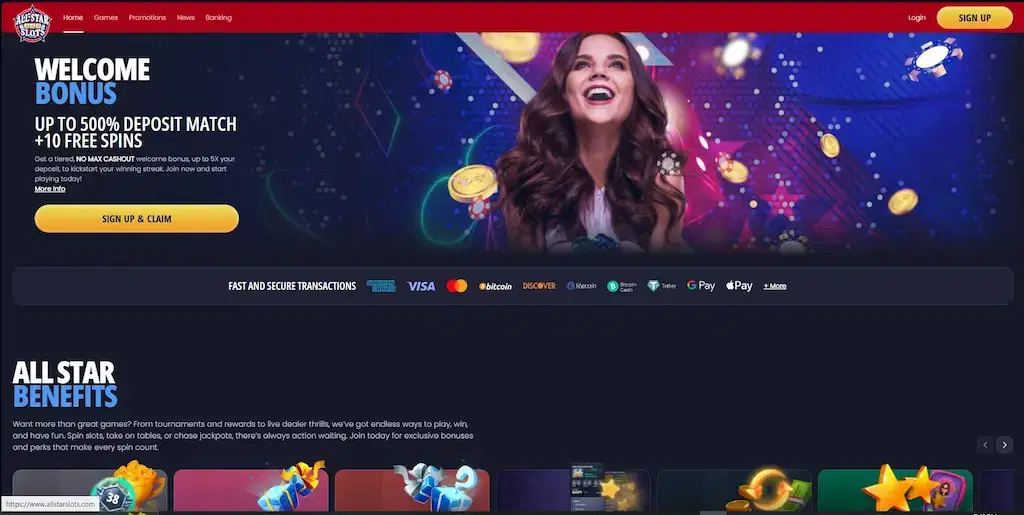This screenshot has height=515, width=1024.
Task: Click the Mastercard logo
Action: [x=456, y=286]
